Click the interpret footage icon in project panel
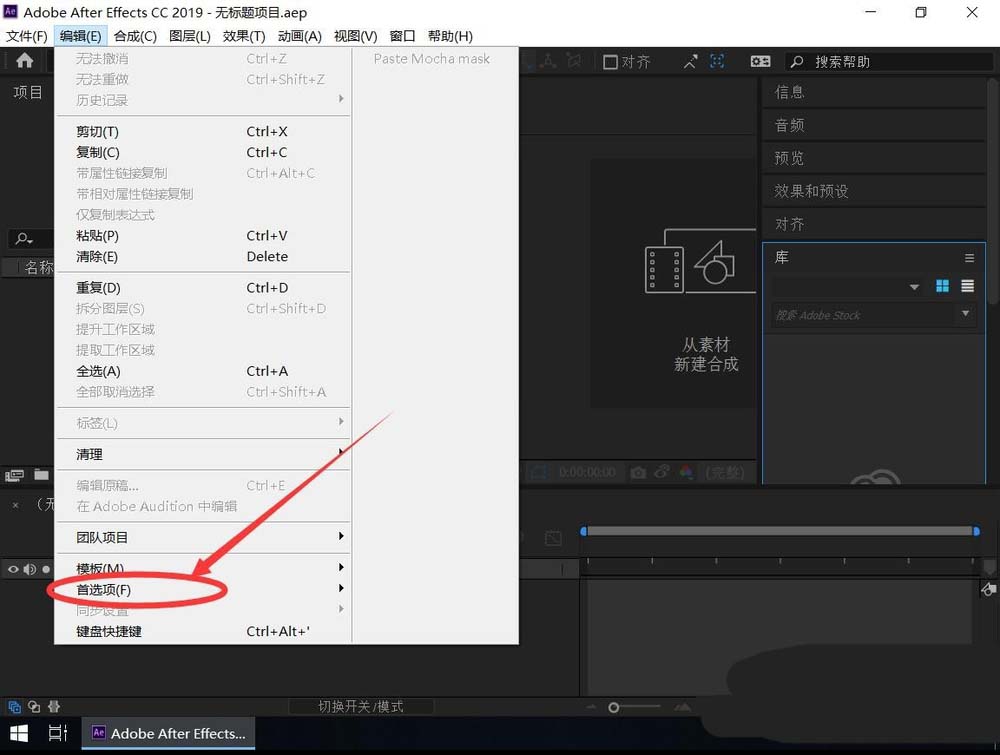The height and width of the screenshot is (755, 1000). tap(14, 474)
